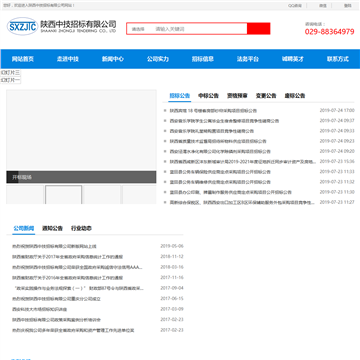Open the 走进中技 navigation item
This screenshot has width=360, height=360.
pyautogui.click(x=68, y=59)
